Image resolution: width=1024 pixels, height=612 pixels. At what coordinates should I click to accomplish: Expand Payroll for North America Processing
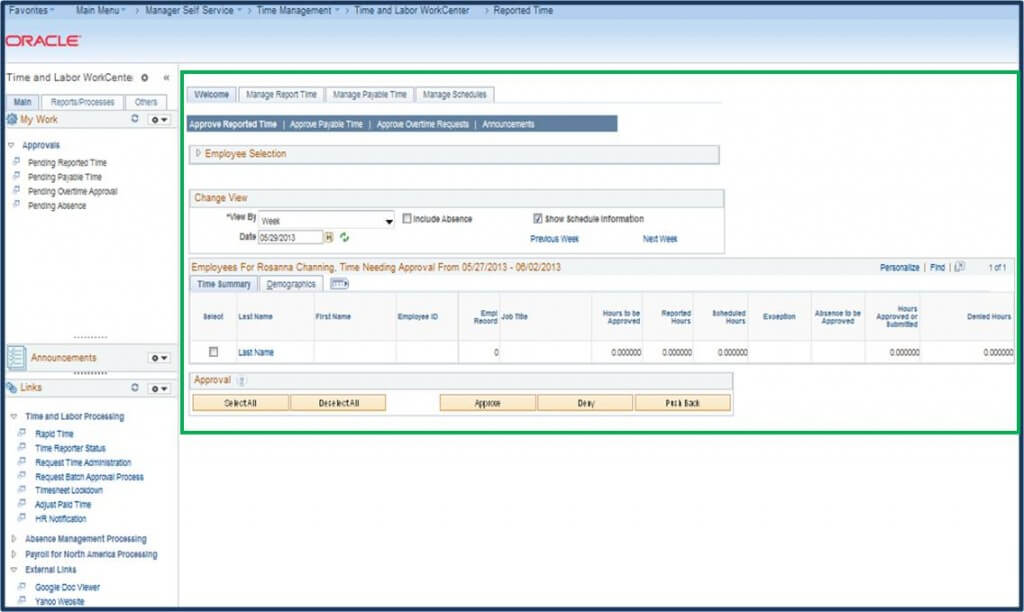coord(14,554)
